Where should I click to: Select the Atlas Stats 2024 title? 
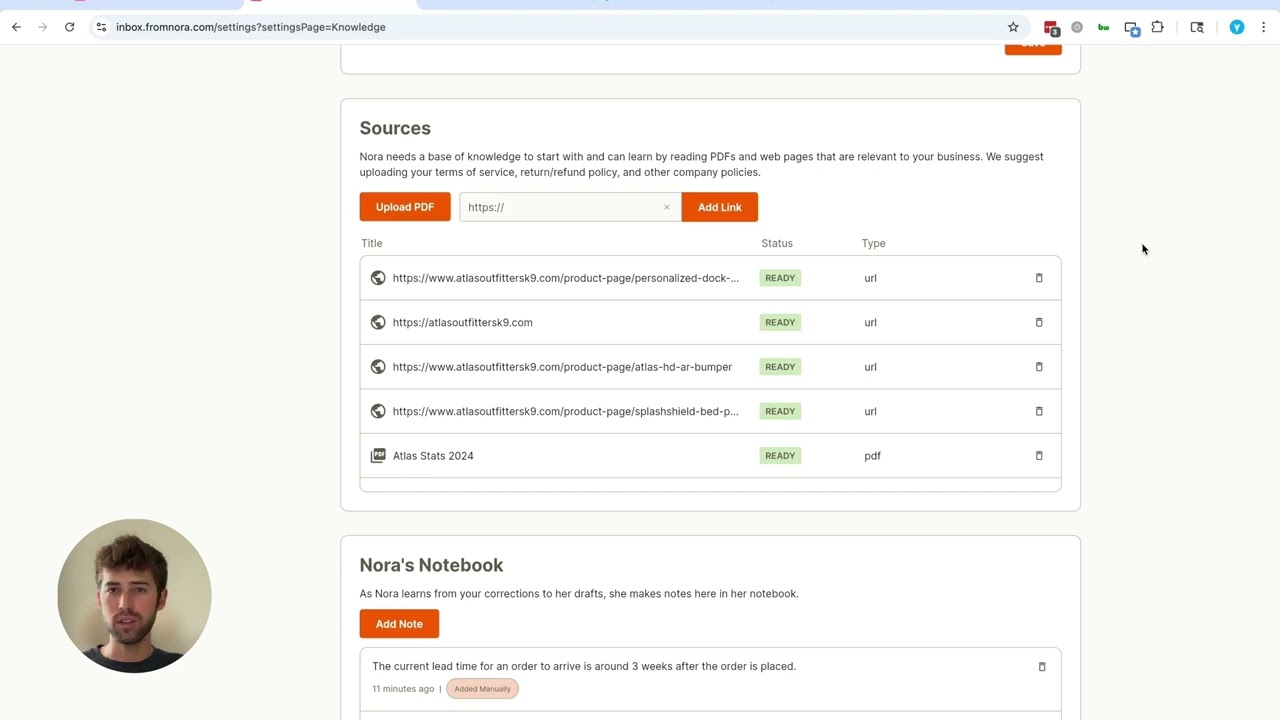(433, 456)
